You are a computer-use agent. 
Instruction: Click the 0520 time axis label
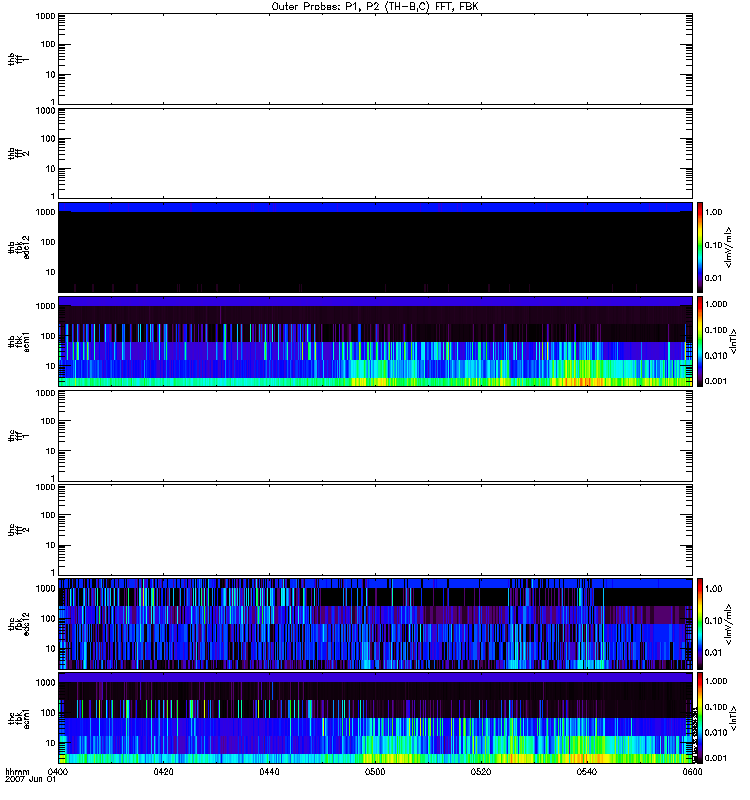pos(481,772)
